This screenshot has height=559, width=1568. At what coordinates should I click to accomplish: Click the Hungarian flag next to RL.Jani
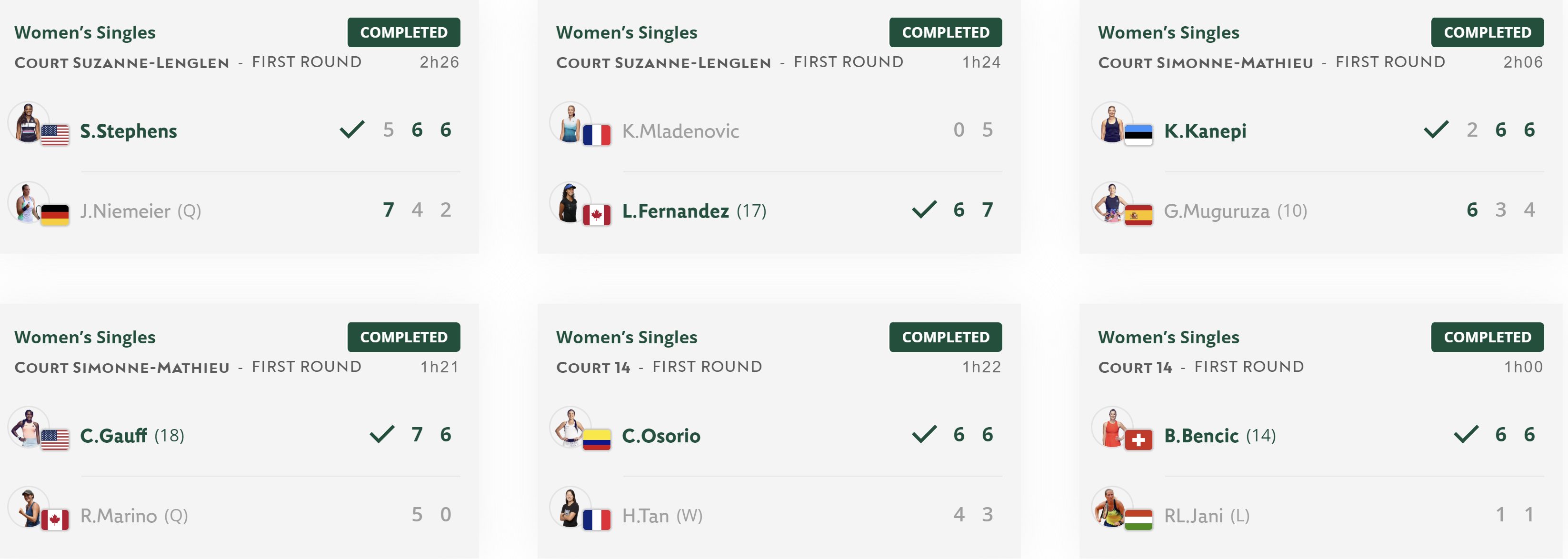(x=1138, y=519)
